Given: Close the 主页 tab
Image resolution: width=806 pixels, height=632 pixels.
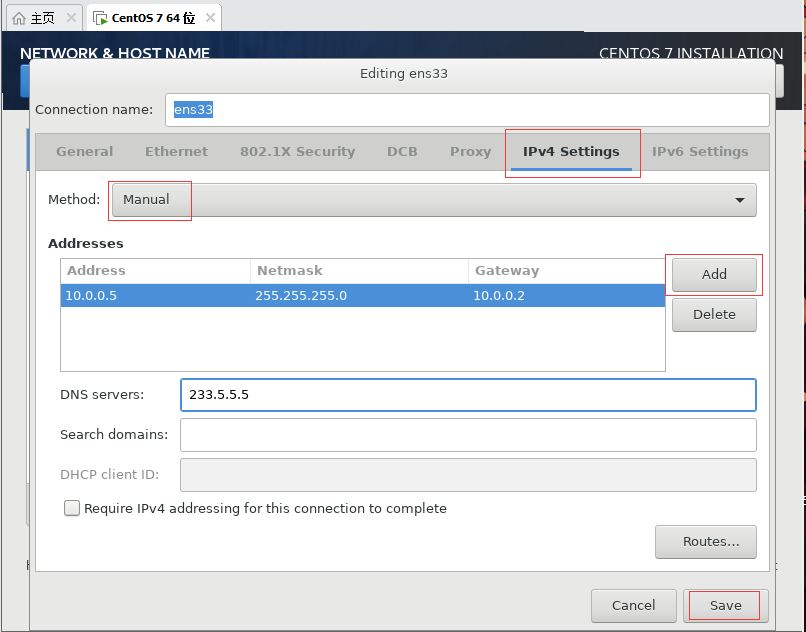Looking at the screenshot, I should [x=71, y=18].
